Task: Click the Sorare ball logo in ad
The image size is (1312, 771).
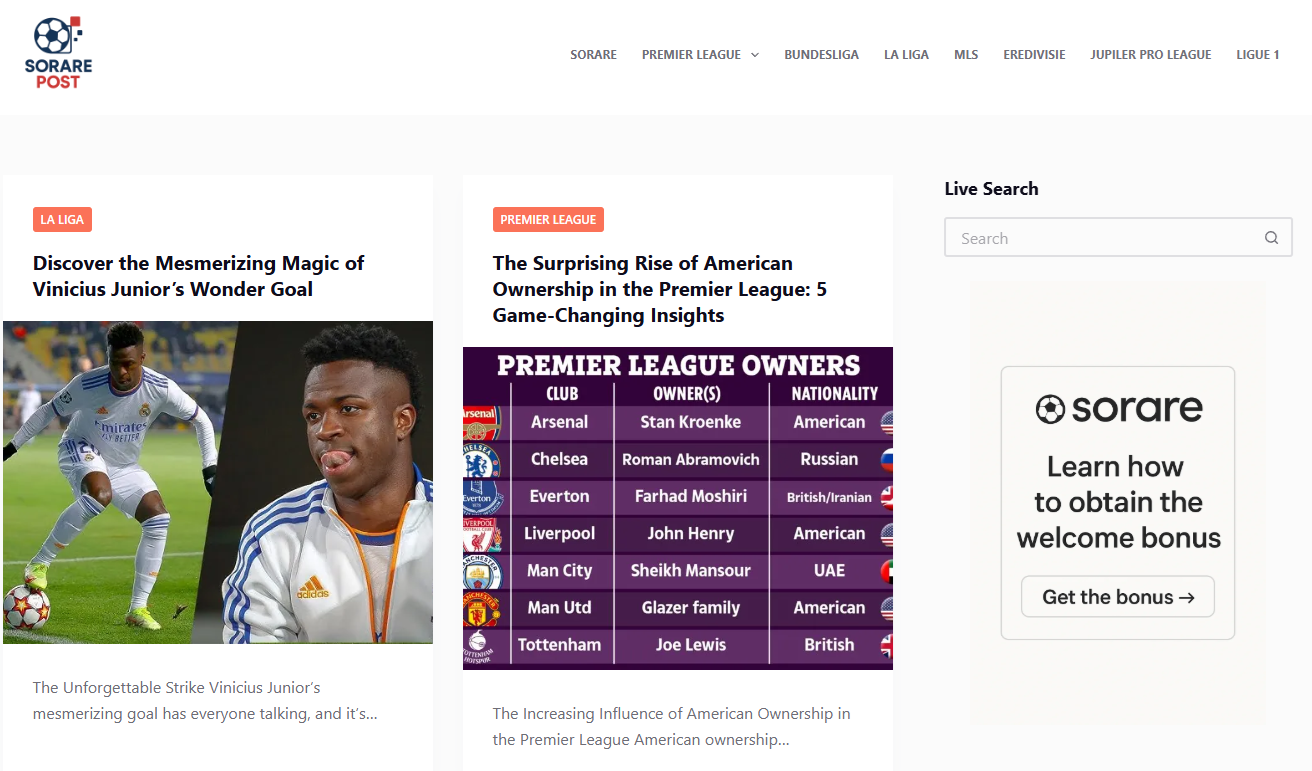Action: click(x=1050, y=409)
